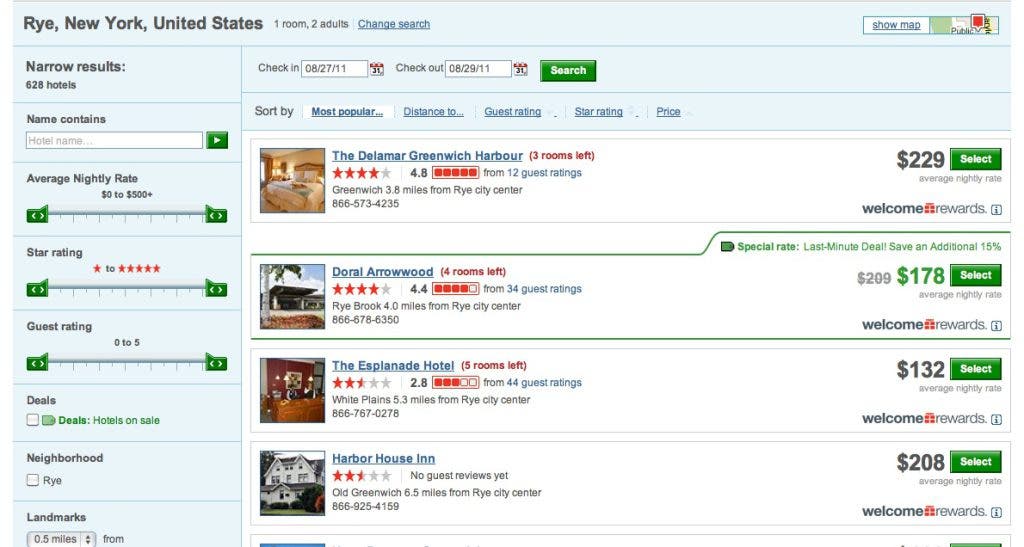The width and height of the screenshot is (1024, 547).
Task: Click the '628 hotels' count text
Action: (51, 85)
